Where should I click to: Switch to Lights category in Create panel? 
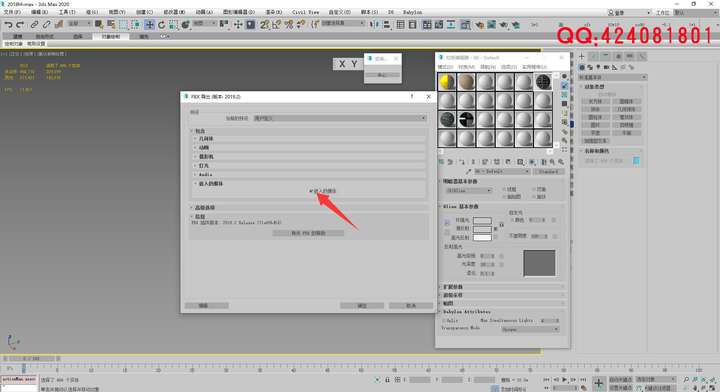pos(598,67)
